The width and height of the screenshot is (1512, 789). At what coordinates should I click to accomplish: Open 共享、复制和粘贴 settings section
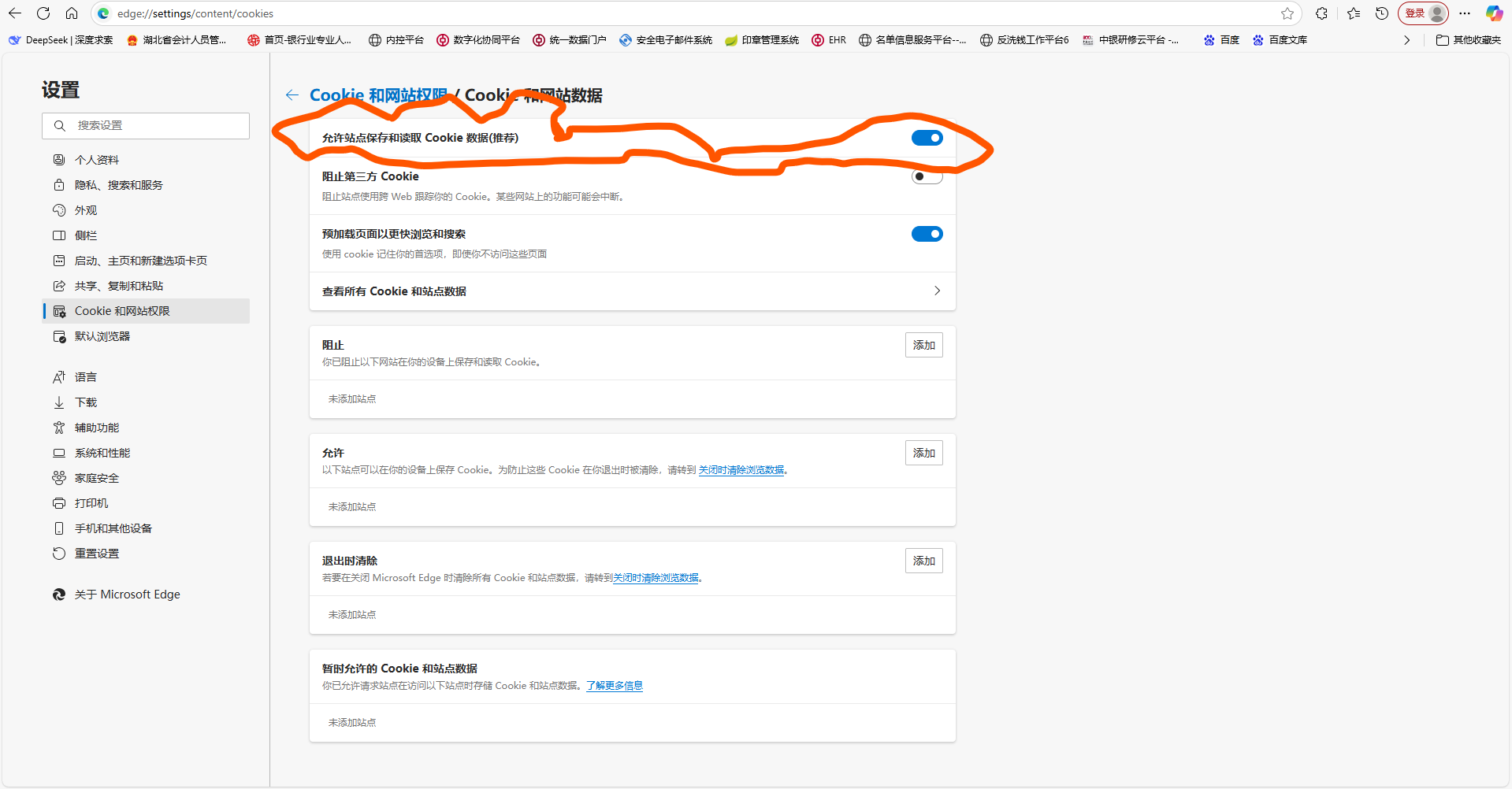click(146, 286)
